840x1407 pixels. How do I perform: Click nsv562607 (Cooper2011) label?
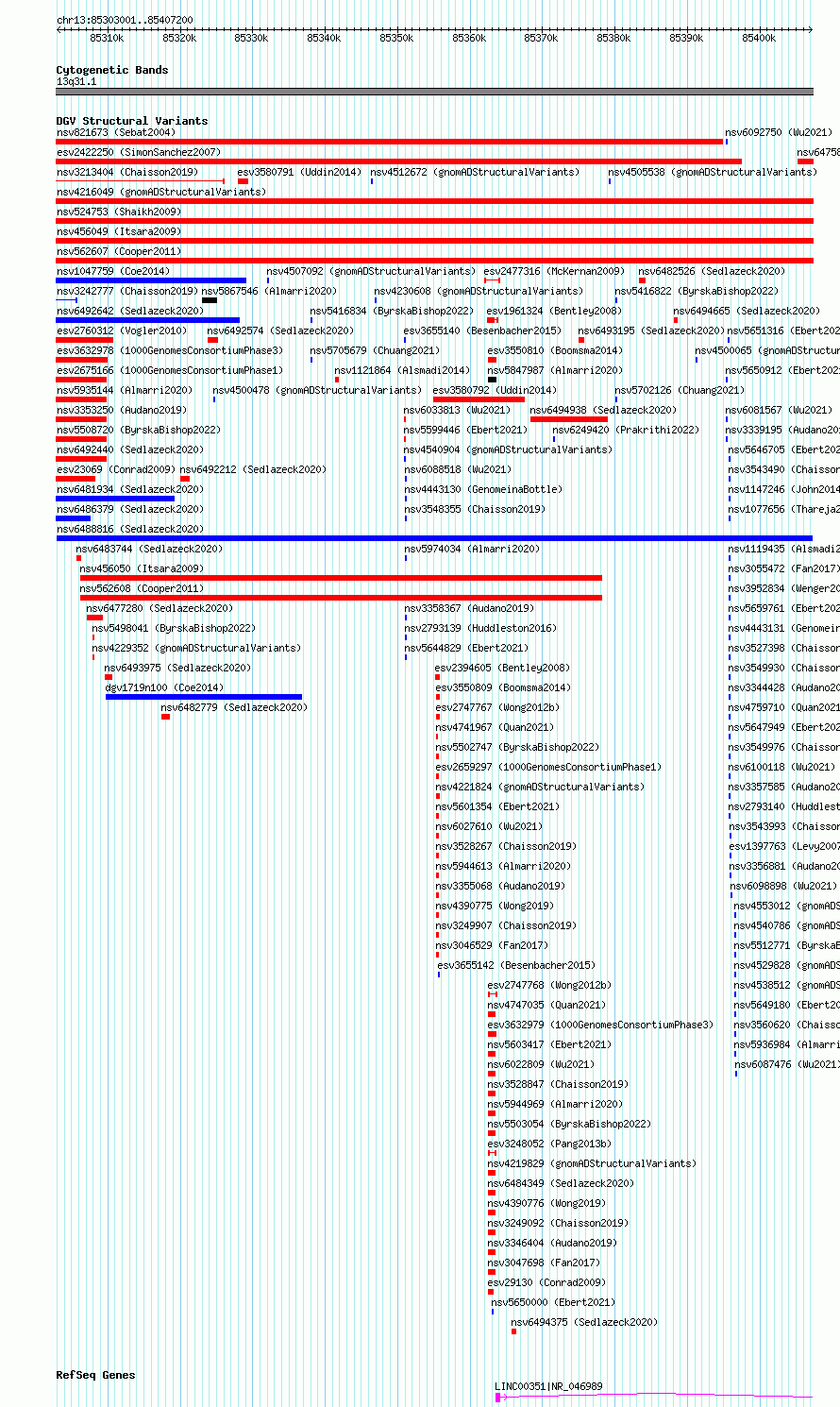click(119, 251)
